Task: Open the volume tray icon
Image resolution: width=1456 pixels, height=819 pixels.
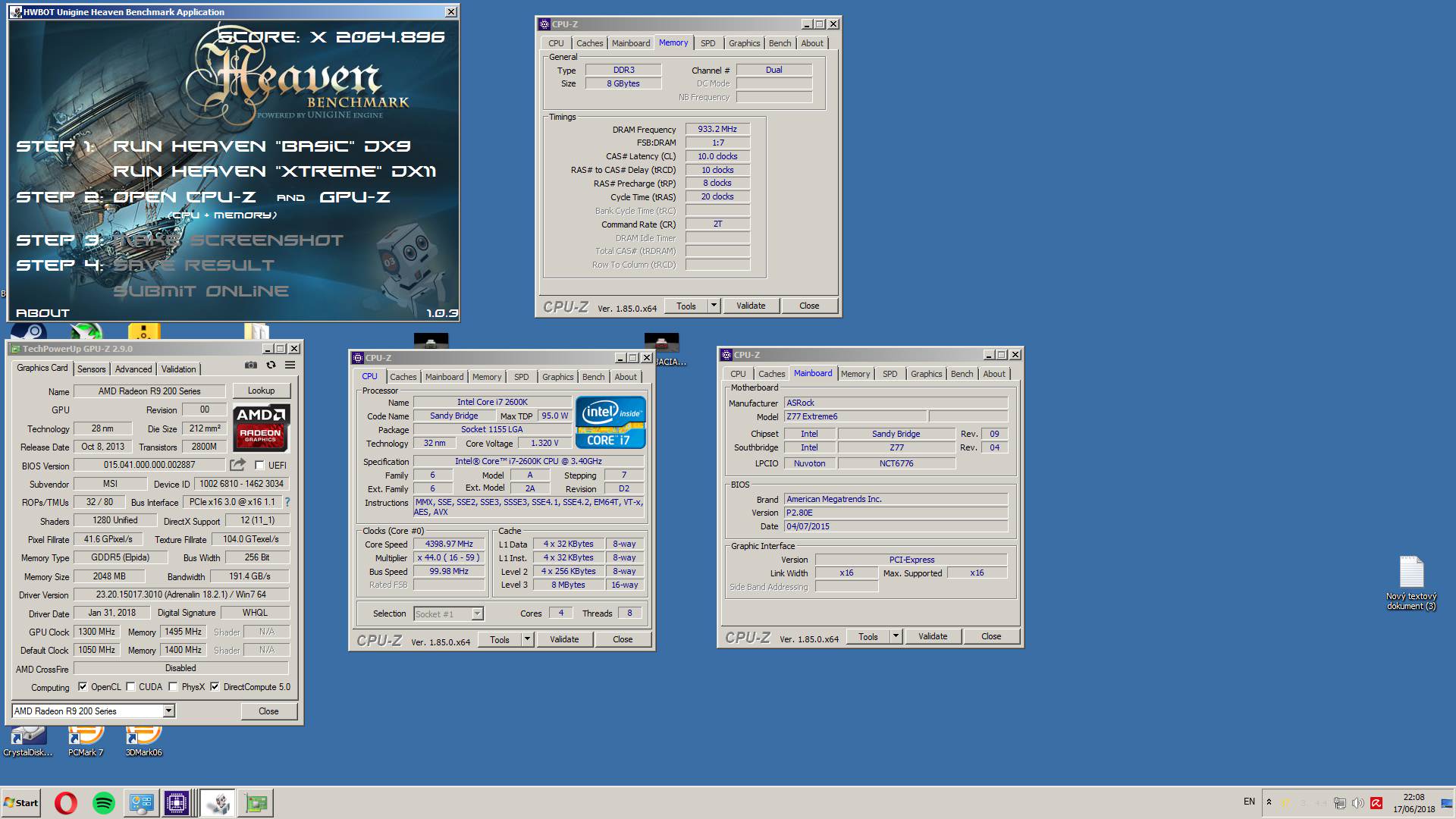Action: click(1357, 803)
